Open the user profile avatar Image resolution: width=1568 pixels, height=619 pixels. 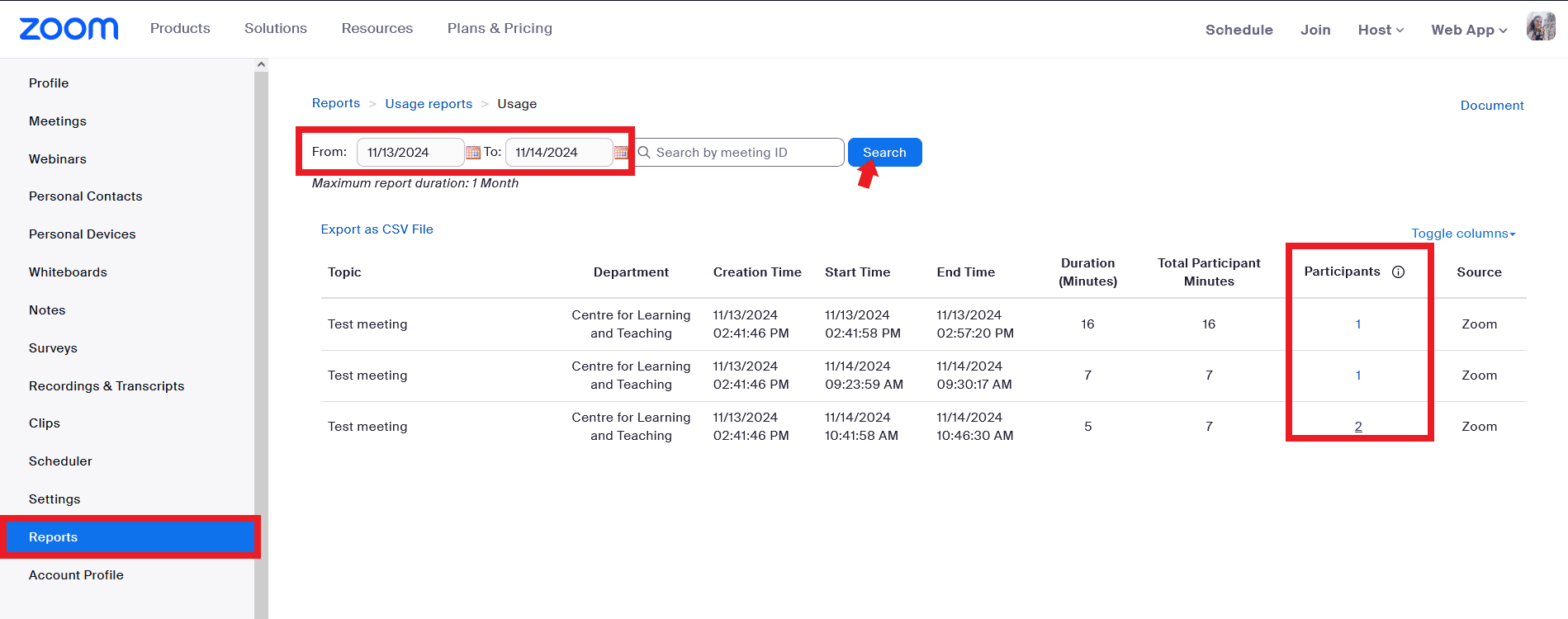(1540, 27)
